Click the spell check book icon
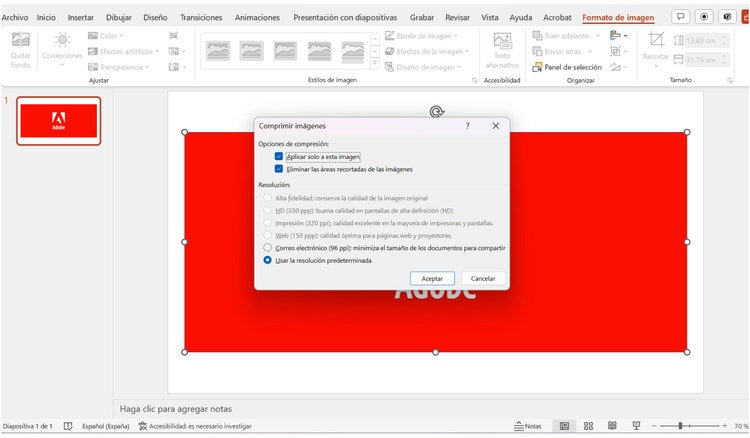This screenshot has width=750, height=438. tap(68, 426)
